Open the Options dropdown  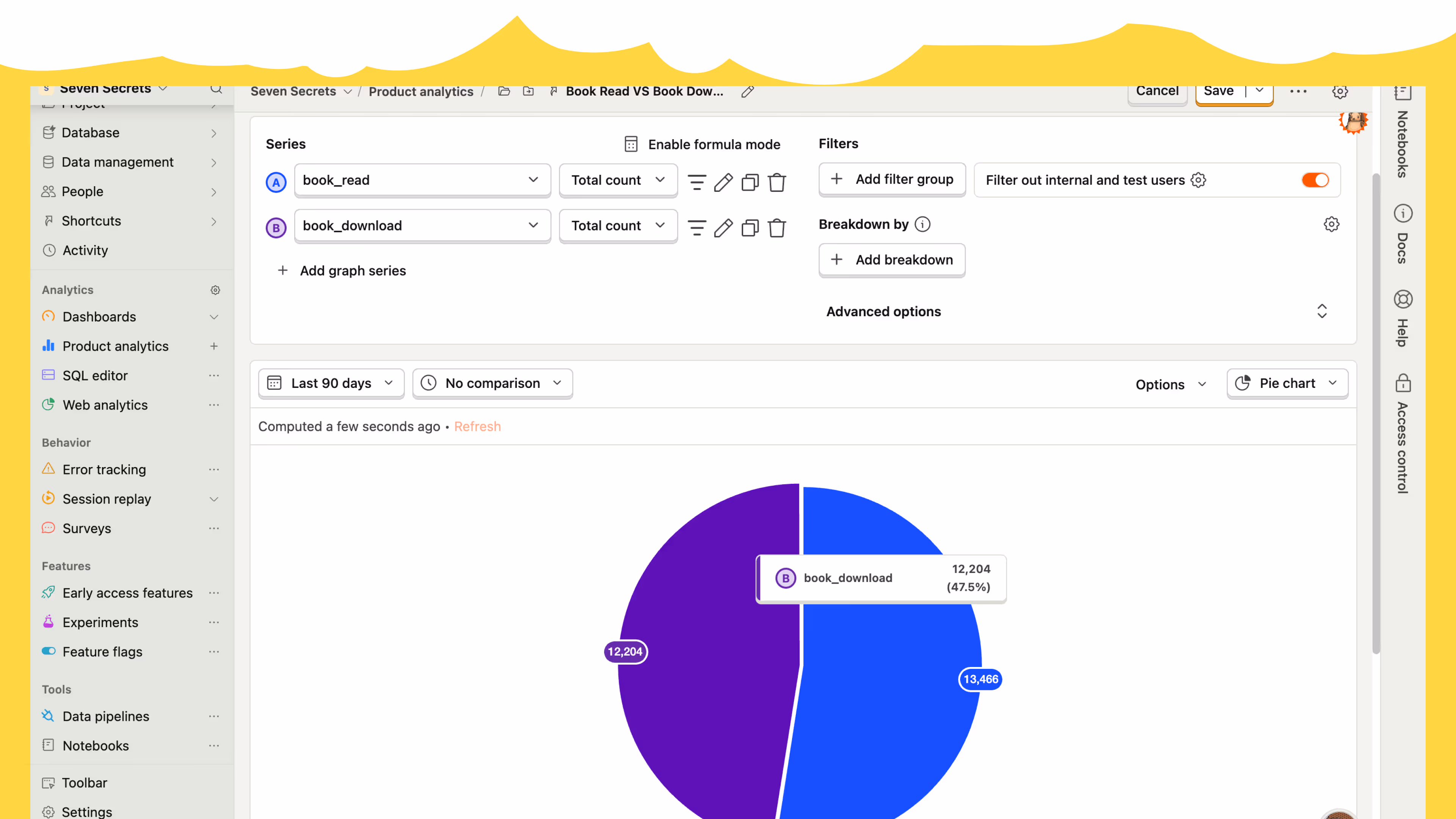click(x=1170, y=384)
